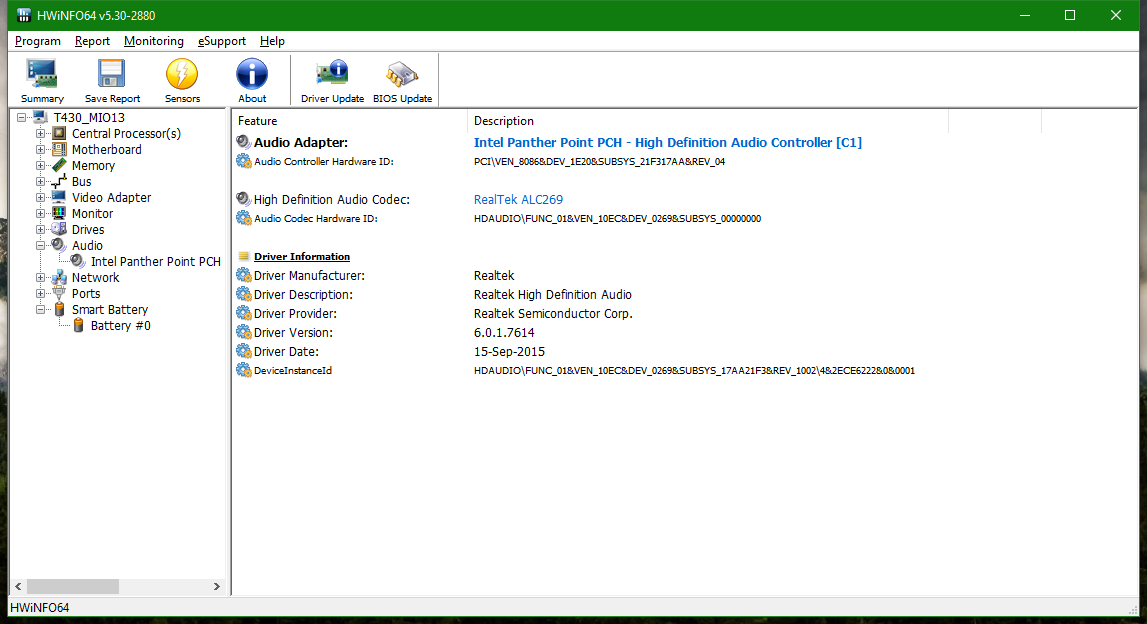Expand the Memory node
The image size is (1147, 624).
tap(41, 165)
